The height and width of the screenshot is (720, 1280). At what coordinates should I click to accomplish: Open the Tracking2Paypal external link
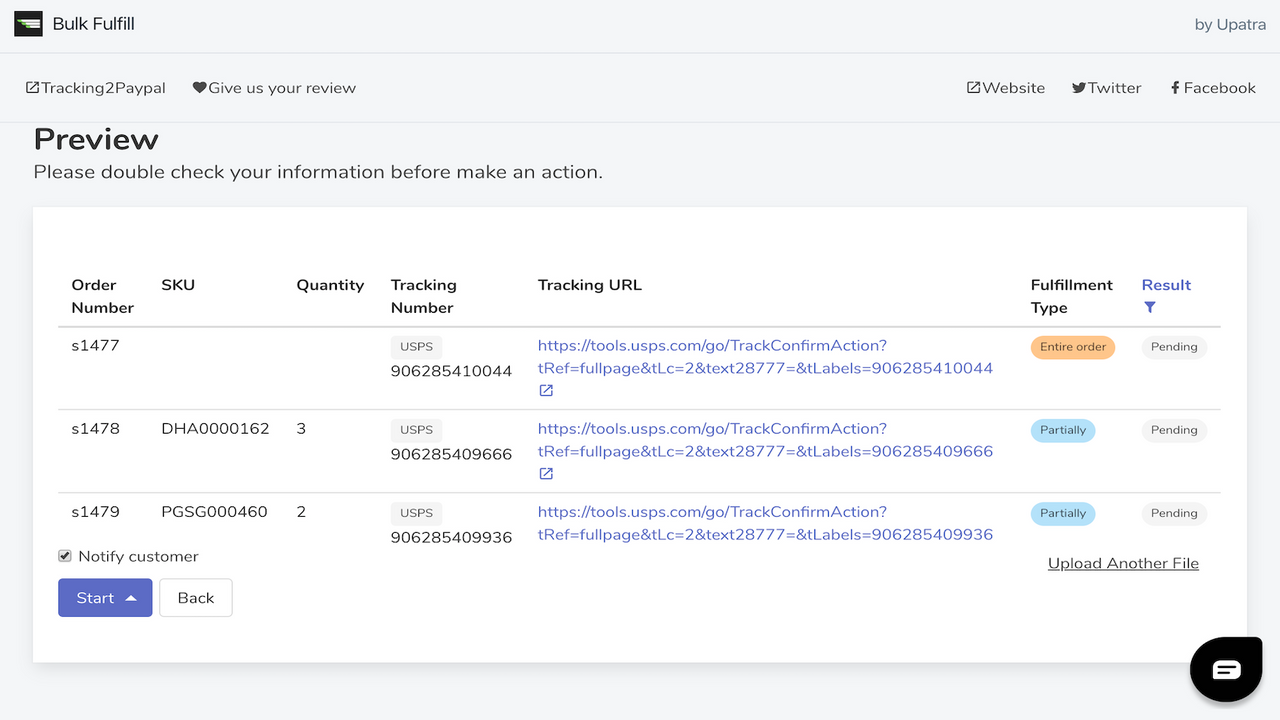[96, 88]
